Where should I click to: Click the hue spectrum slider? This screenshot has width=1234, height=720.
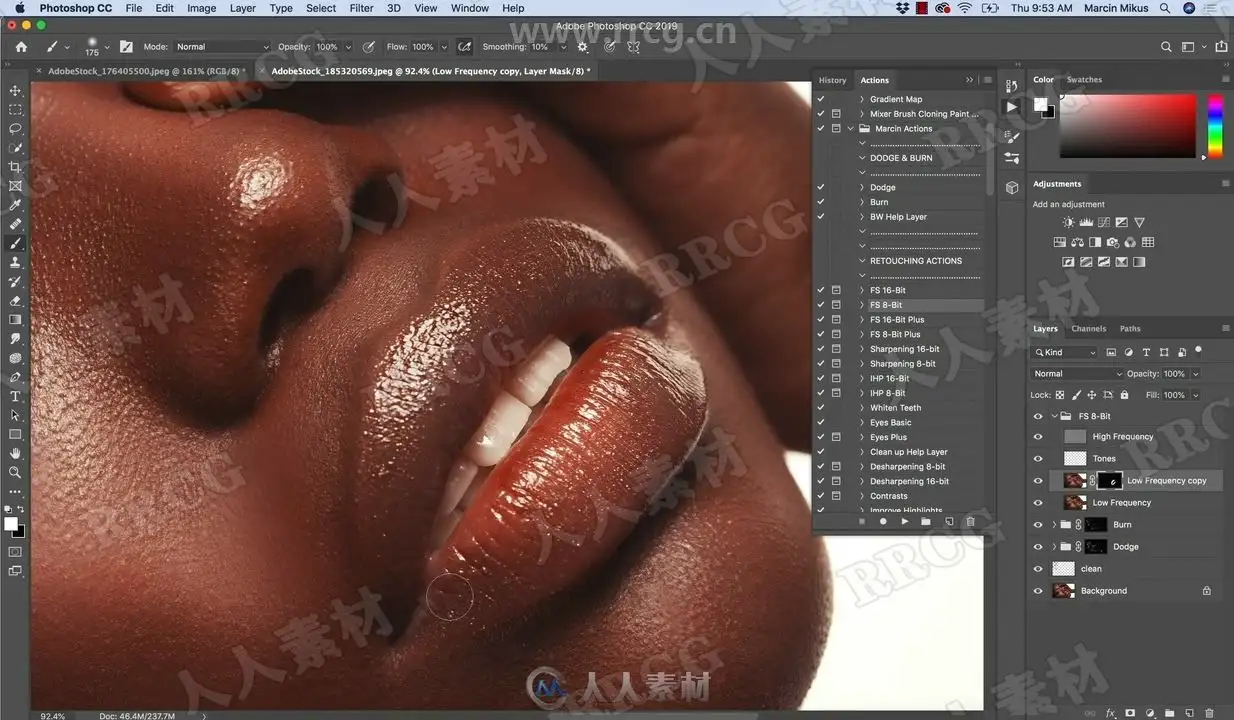1215,126
